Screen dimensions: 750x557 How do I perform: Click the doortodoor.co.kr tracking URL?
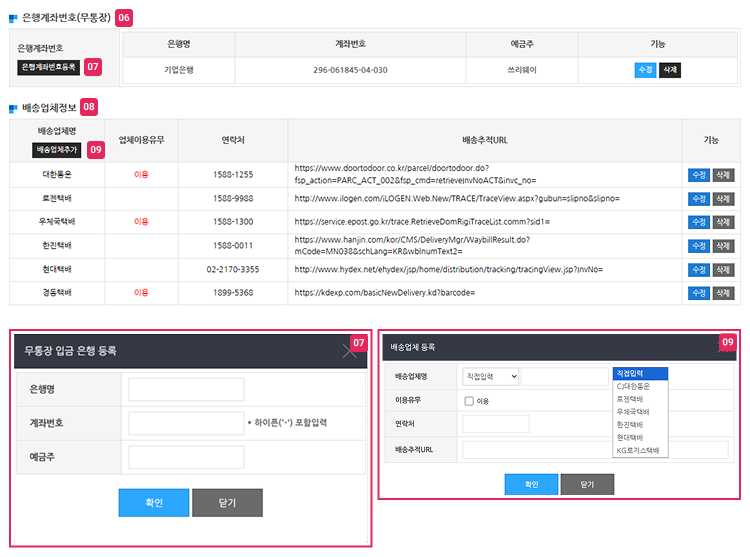tap(415, 174)
